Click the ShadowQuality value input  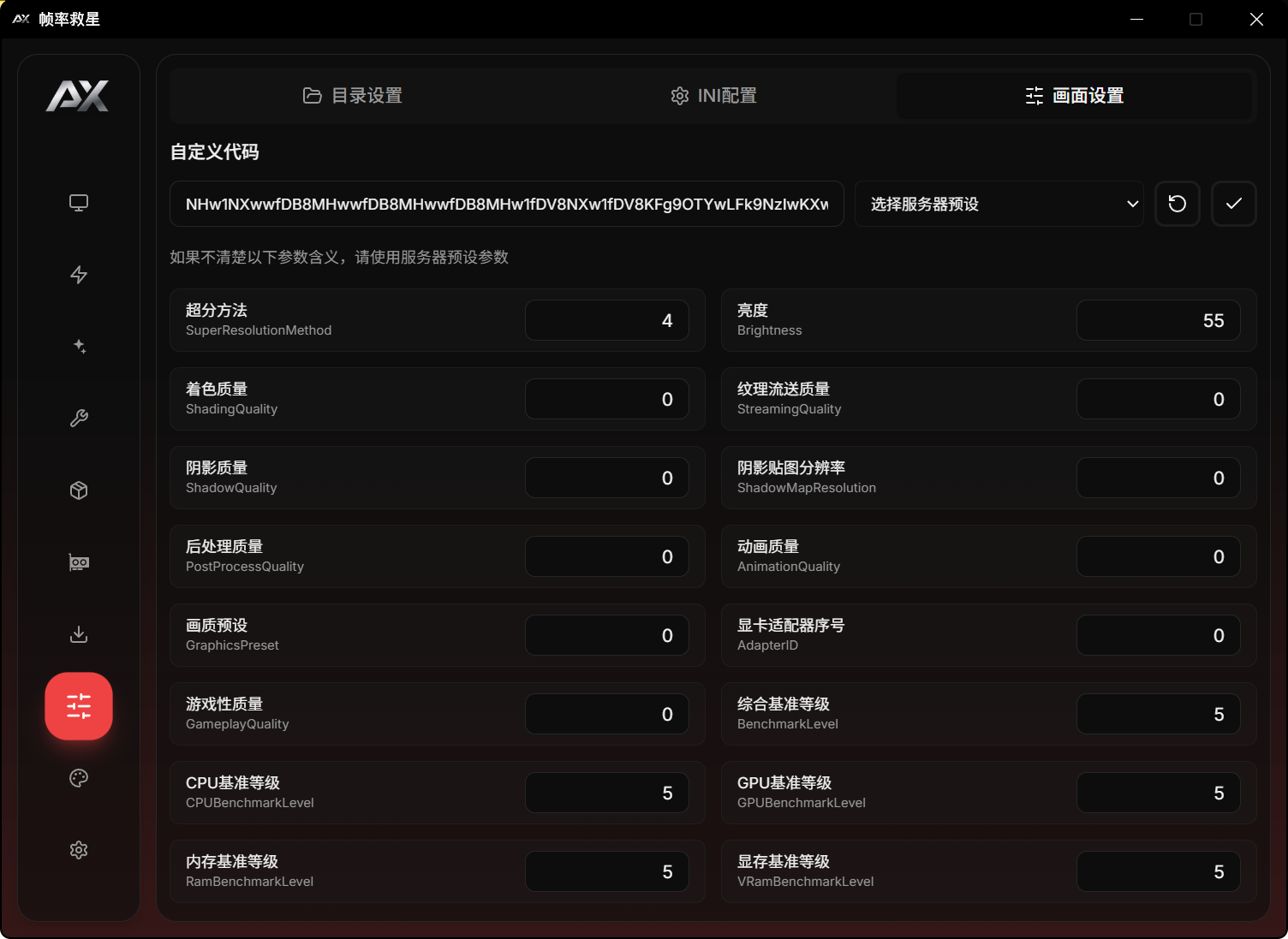click(606, 478)
